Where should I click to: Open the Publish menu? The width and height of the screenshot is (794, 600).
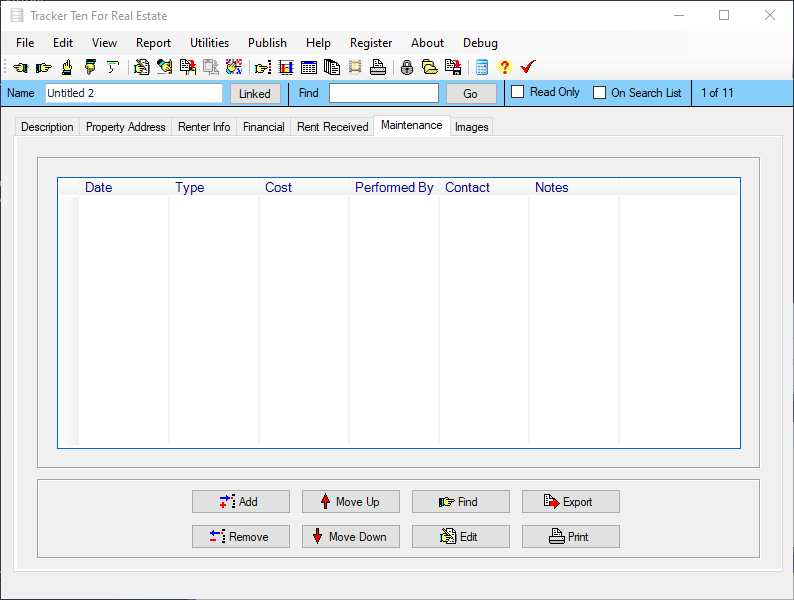pos(267,43)
